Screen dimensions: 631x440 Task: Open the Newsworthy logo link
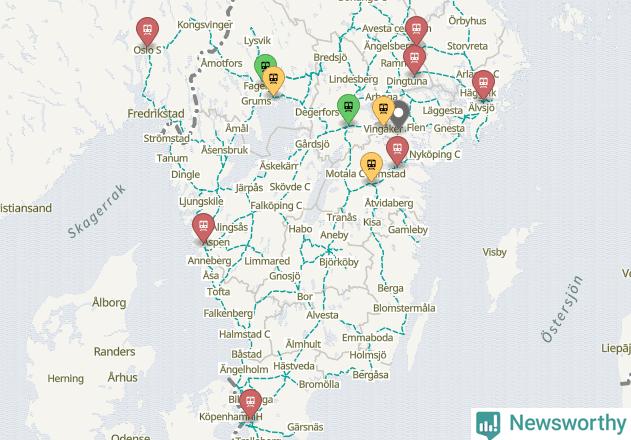click(551, 423)
